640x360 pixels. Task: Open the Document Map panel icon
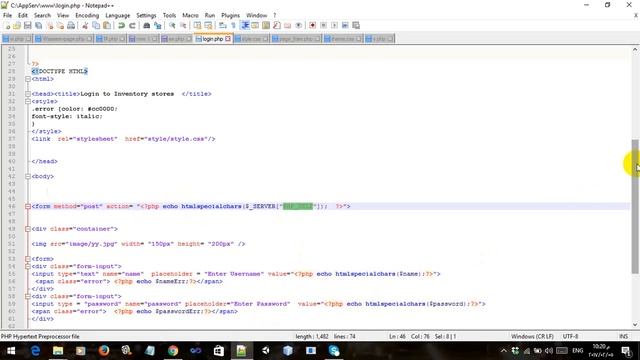(x=266, y=25)
